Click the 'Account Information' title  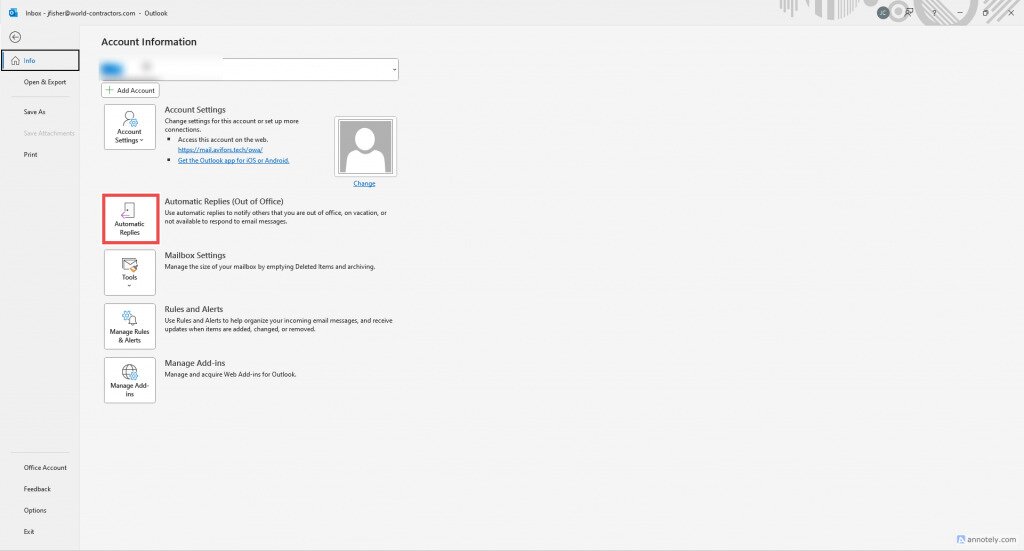click(x=149, y=42)
